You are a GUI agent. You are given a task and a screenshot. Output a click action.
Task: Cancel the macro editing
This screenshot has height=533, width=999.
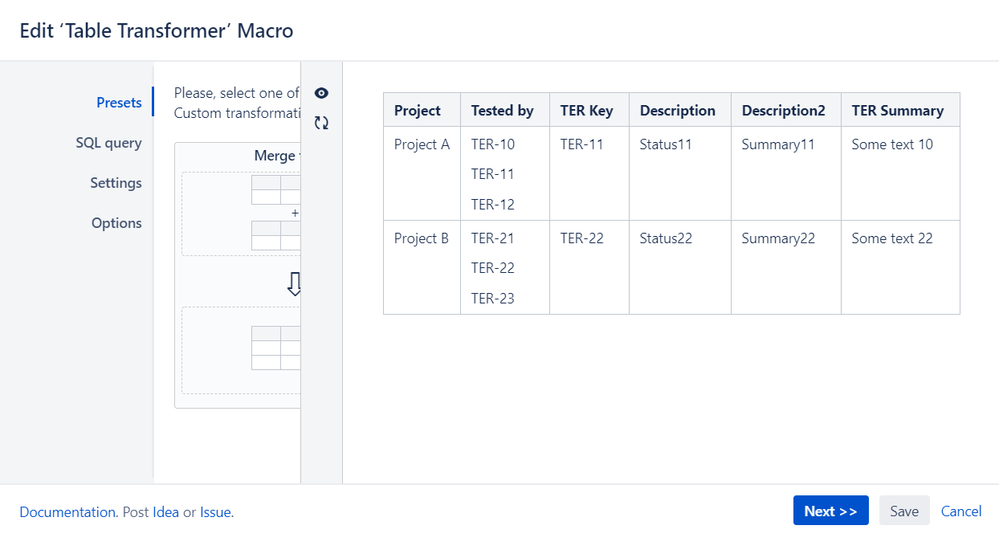pyautogui.click(x=961, y=511)
